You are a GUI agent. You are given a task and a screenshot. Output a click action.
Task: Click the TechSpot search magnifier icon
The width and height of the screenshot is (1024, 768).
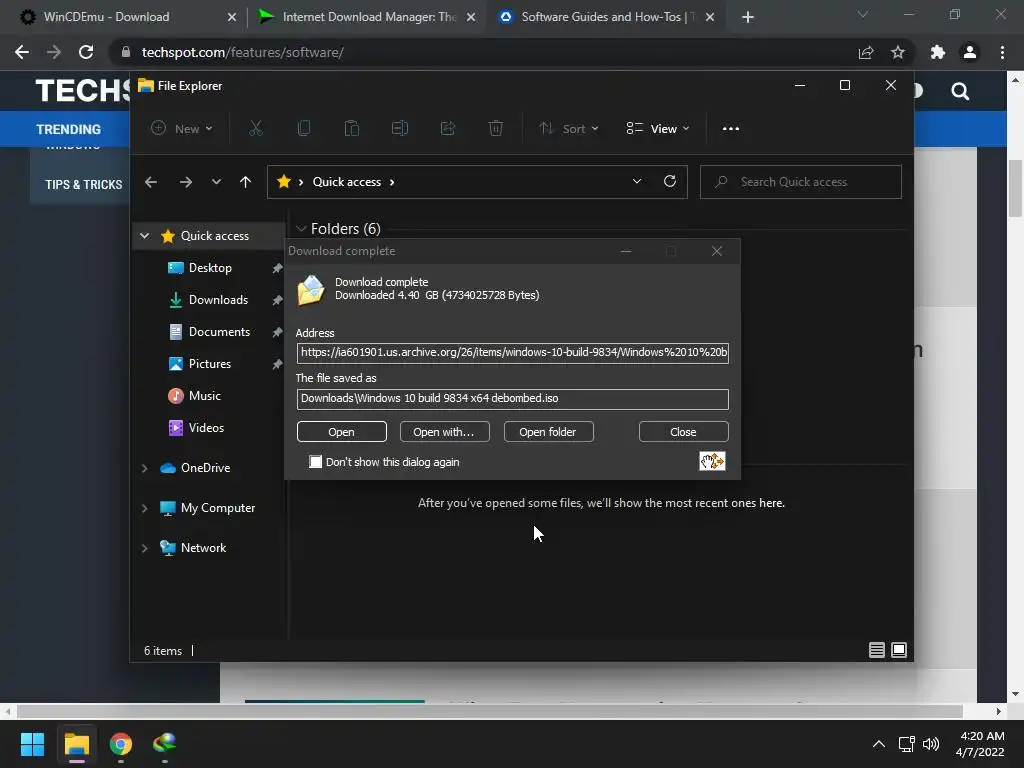960,91
